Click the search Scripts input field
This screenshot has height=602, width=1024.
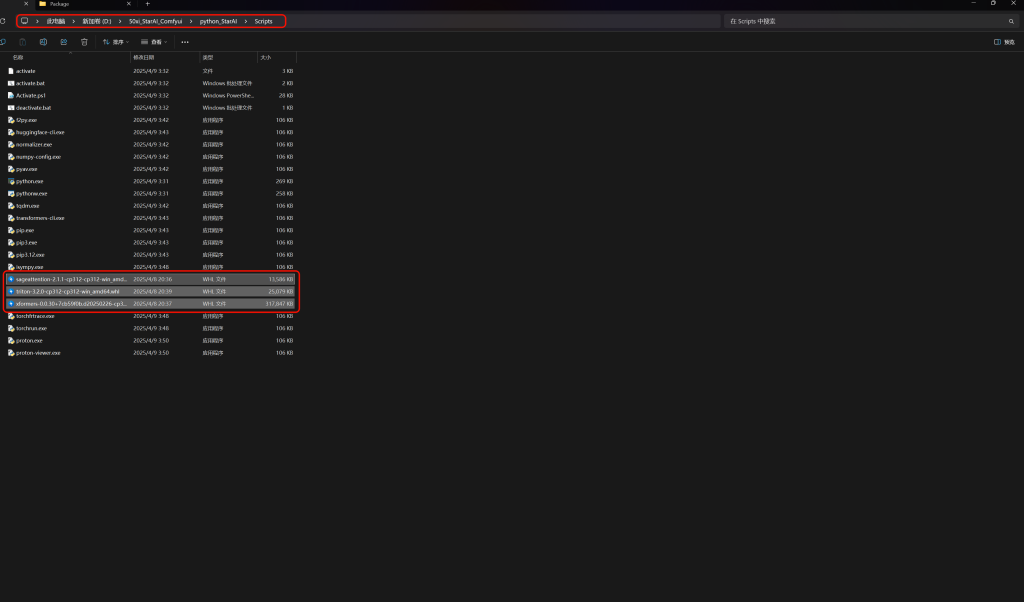point(860,21)
